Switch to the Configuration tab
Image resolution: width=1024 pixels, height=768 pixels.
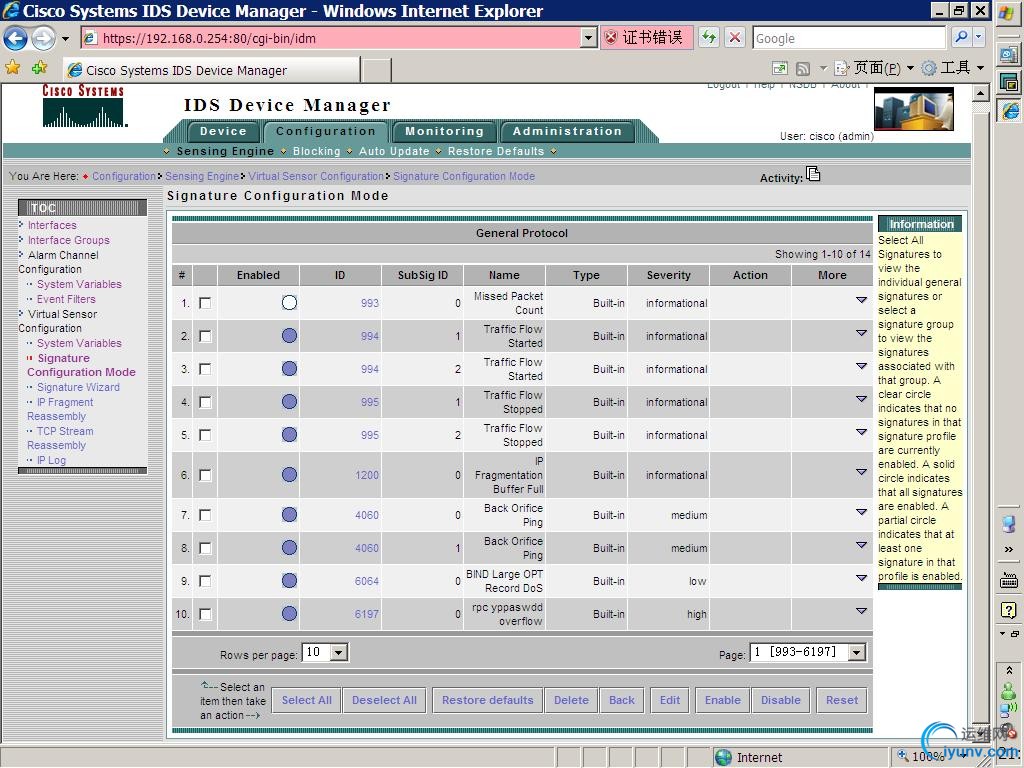(x=326, y=131)
